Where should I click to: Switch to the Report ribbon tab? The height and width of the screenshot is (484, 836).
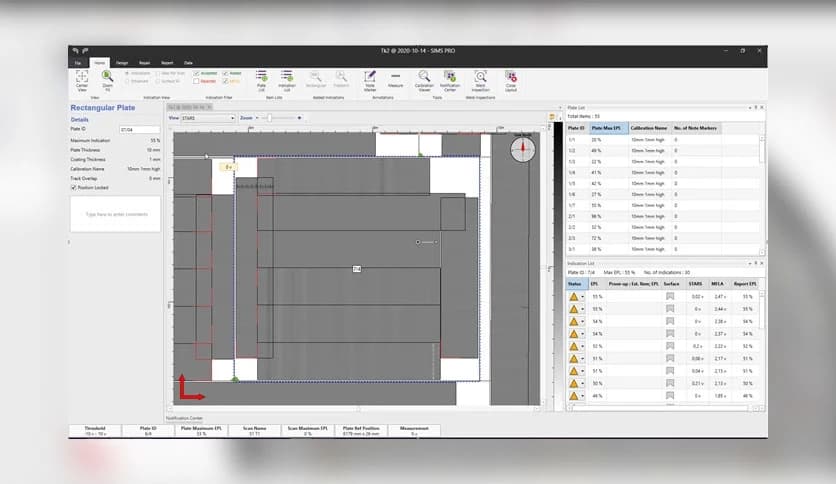(x=167, y=62)
